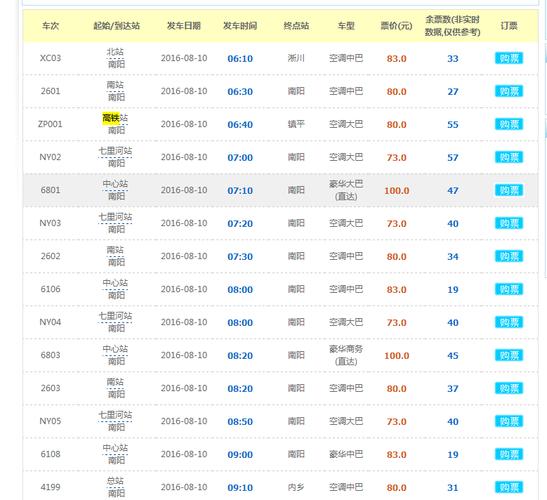Buy ticket for bus 6803 at 08:20
The image size is (547, 500).
tap(509, 356)
